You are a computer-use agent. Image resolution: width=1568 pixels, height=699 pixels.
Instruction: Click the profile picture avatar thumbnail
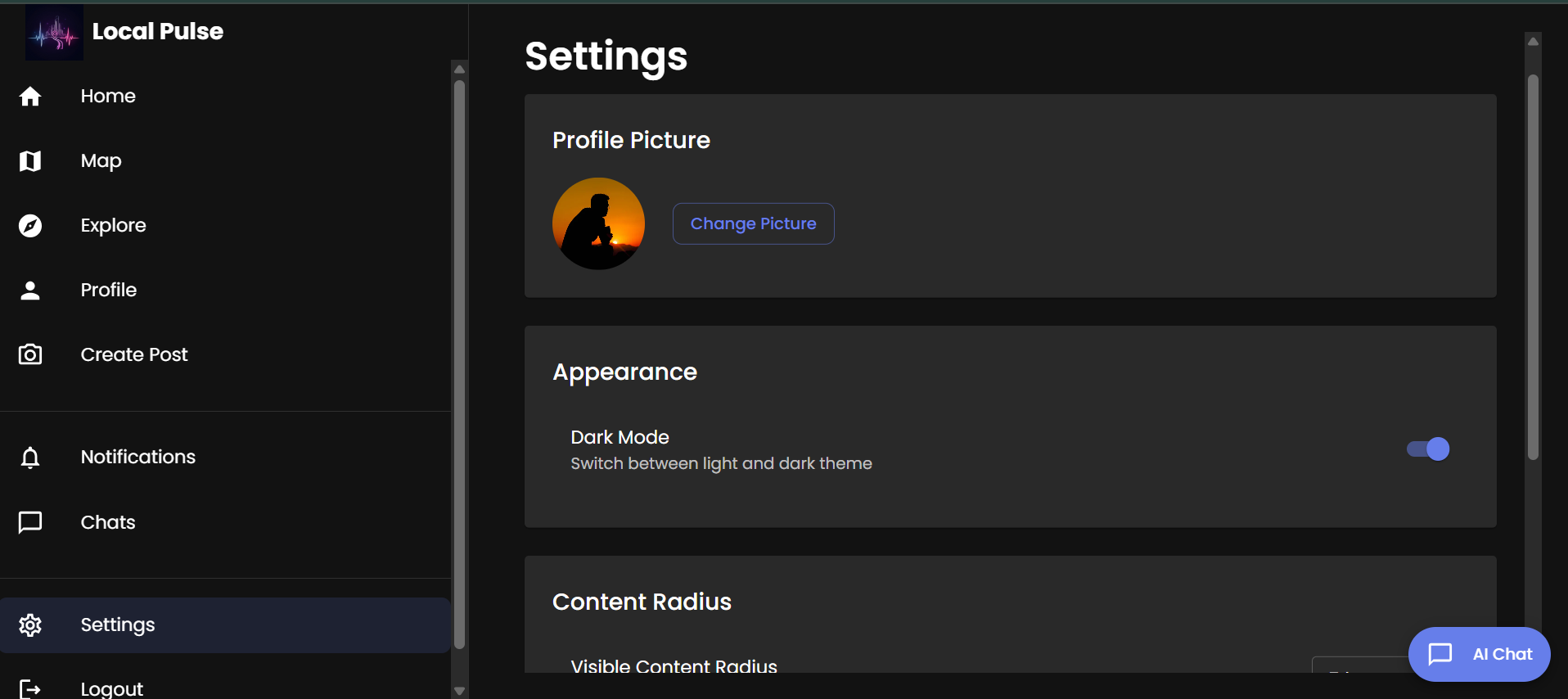[x=598, y=223]
